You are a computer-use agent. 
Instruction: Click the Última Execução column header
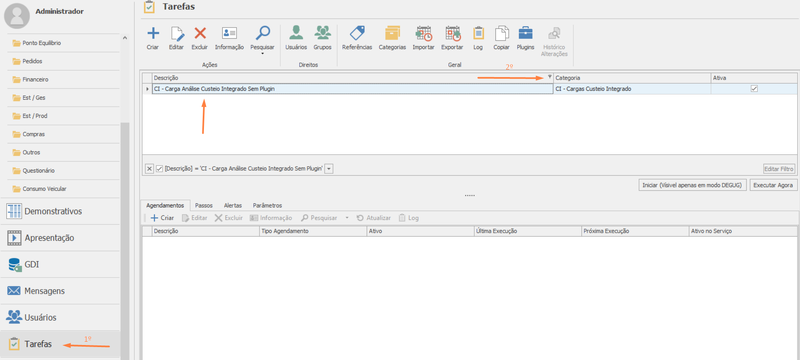click(528, 231)
